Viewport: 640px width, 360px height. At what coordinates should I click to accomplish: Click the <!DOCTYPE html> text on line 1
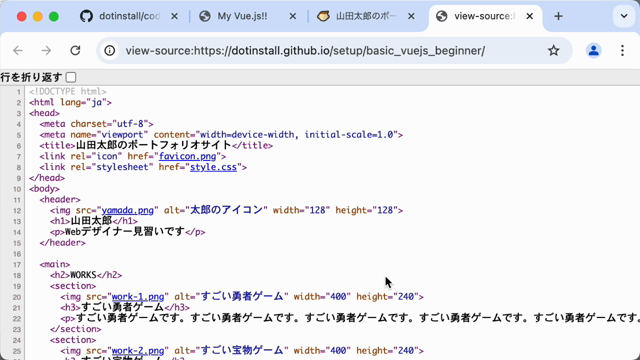68,91
